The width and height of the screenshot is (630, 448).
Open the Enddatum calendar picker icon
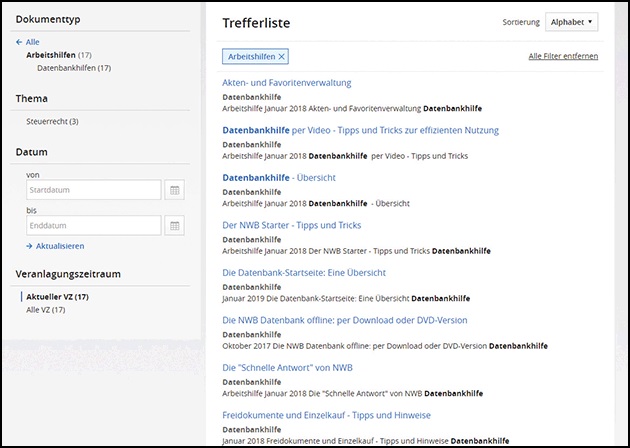coord(173,226)
